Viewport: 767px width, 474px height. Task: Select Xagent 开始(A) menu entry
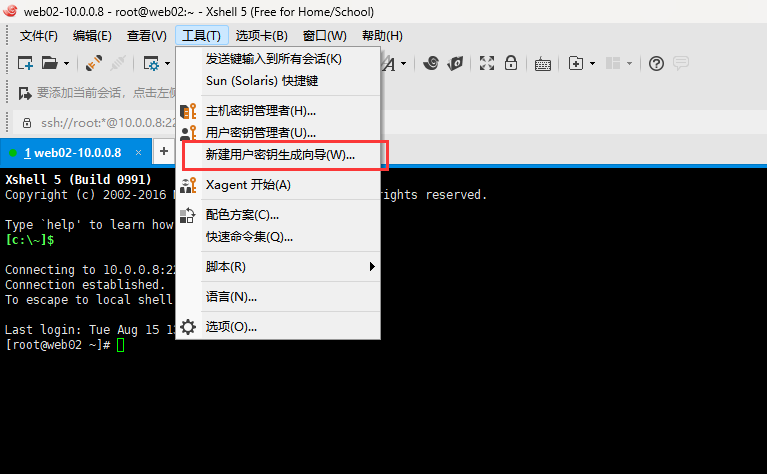(x=278, y=185)
